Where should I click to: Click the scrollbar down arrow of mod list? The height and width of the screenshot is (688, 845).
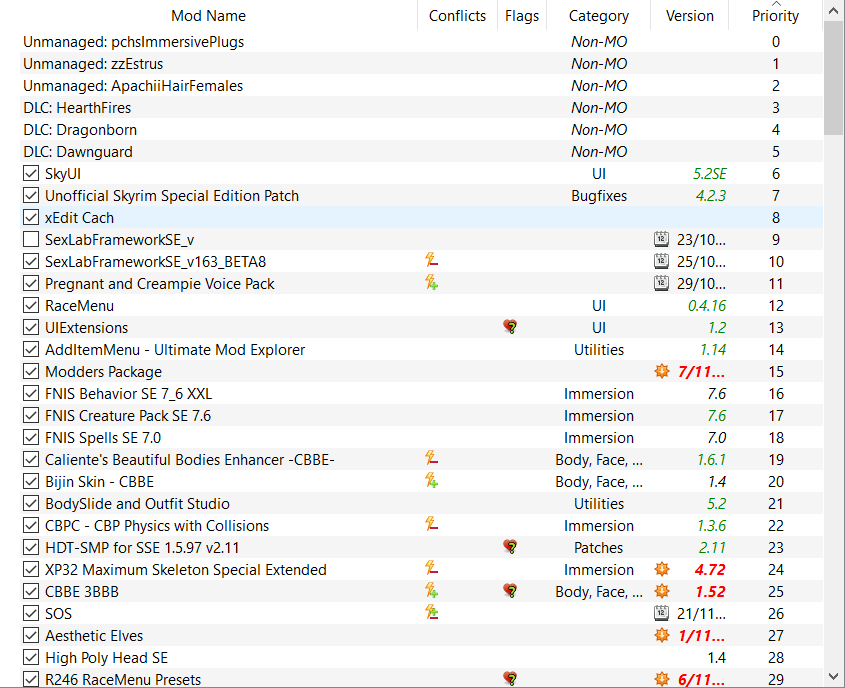point(834,676)
